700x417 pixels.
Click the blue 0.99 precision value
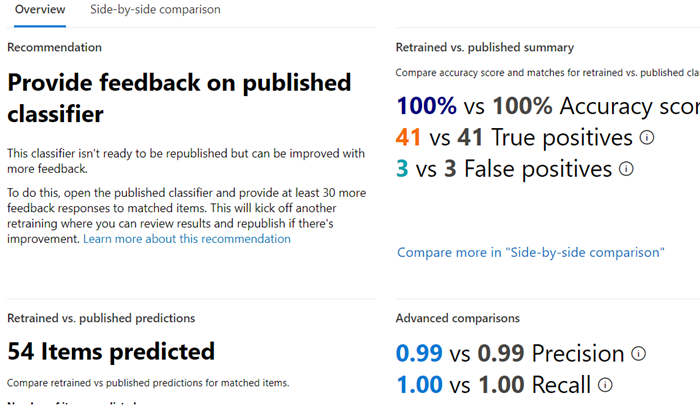tap(419, 354)
